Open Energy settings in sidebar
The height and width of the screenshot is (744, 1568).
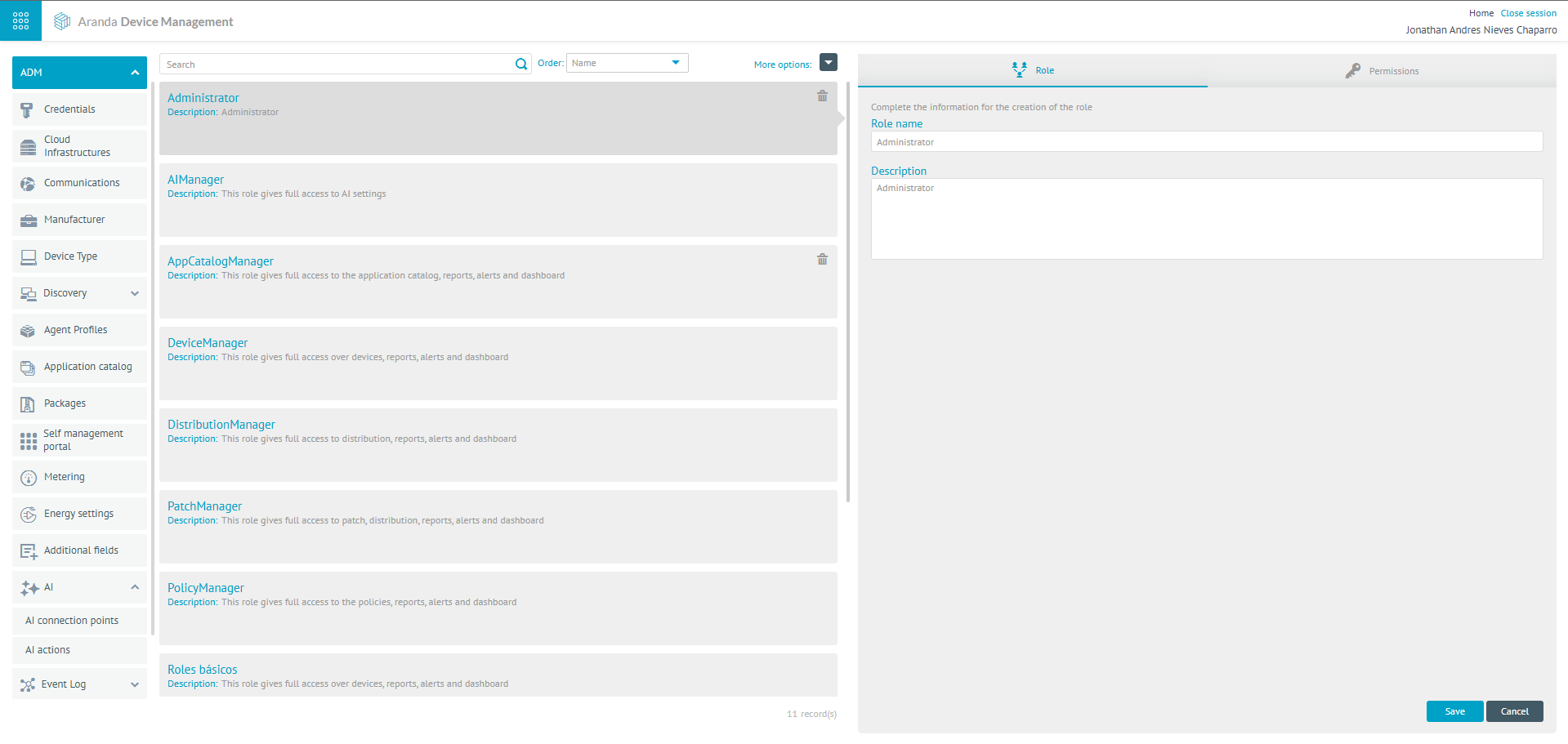click(x=78, y=514)
